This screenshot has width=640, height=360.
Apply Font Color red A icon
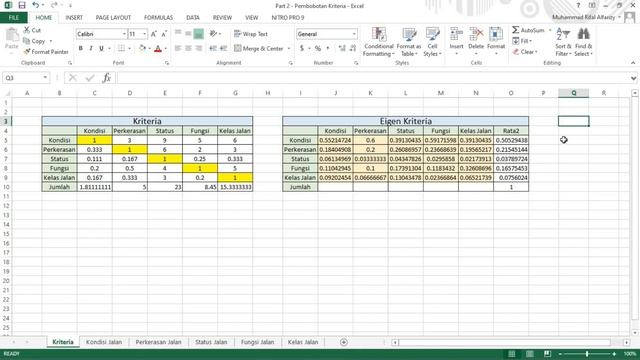point(158,48)
